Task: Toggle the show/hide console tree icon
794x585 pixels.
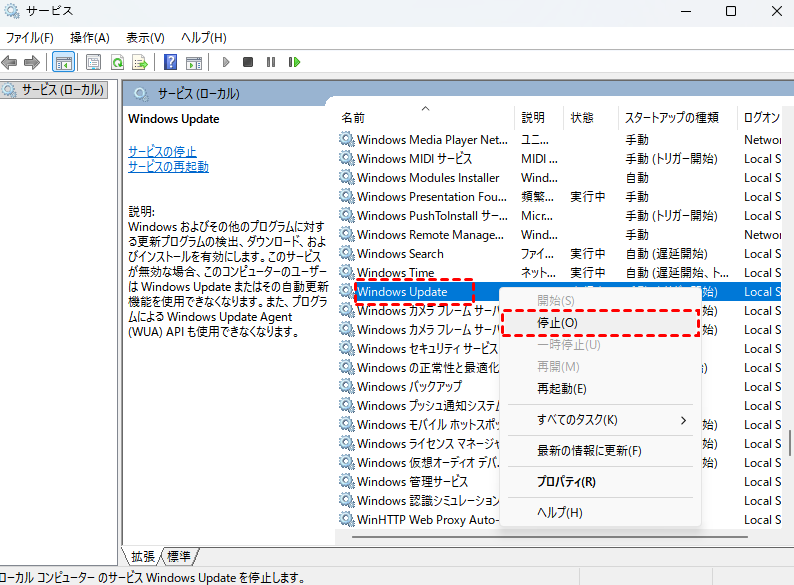Action: 63,62
